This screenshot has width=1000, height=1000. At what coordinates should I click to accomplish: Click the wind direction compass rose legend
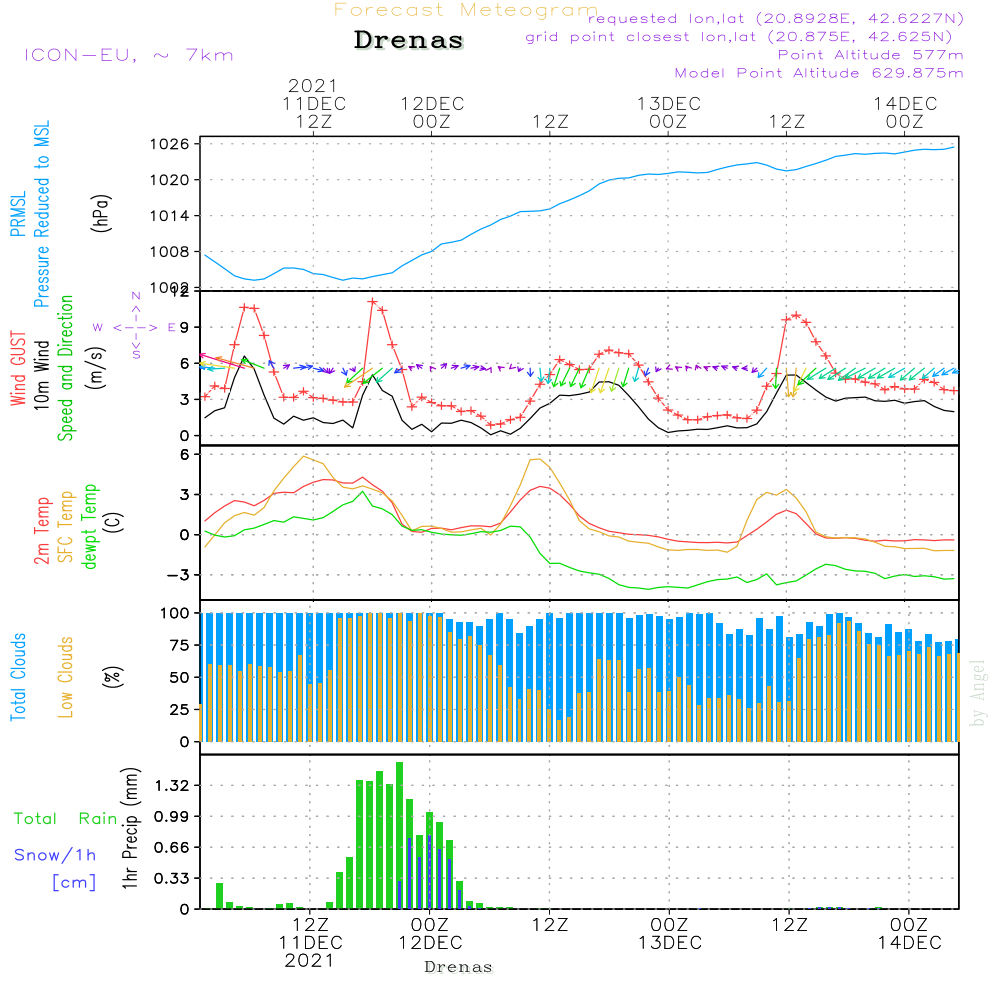pyautogui.click(x=136, y=326)
